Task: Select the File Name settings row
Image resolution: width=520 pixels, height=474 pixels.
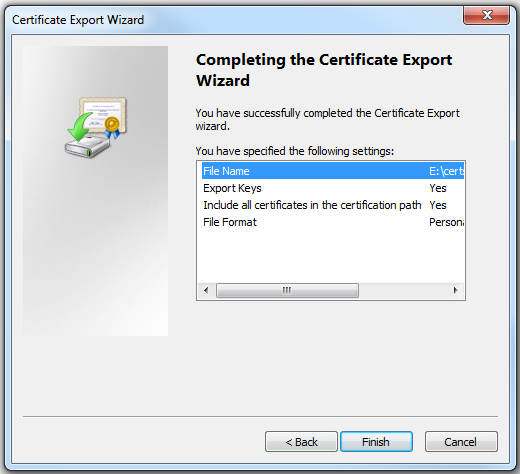Action: (333, 171)
